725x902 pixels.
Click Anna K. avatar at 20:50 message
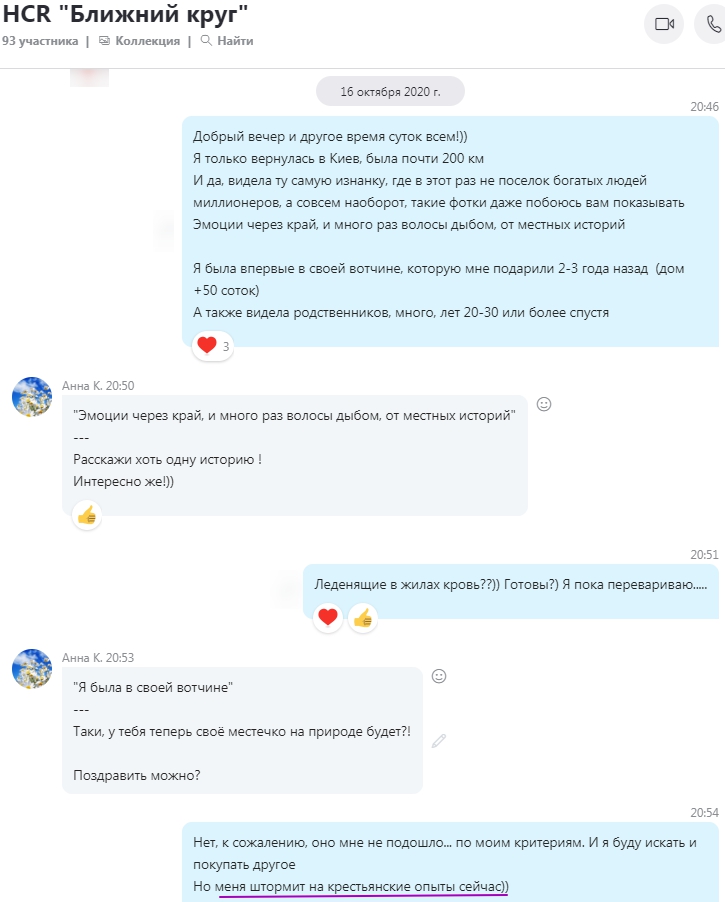pos(32,397)
